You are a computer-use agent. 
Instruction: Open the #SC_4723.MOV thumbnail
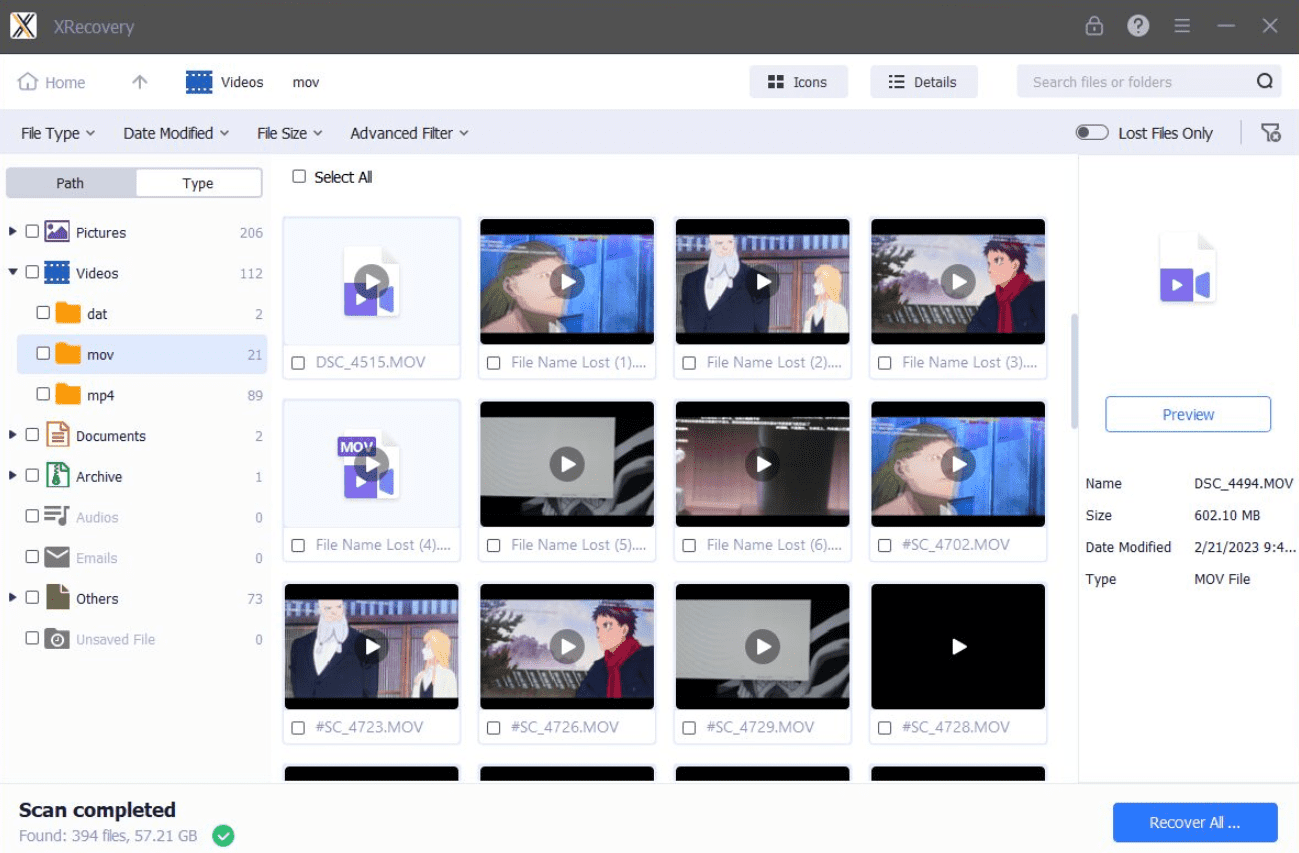click(372, 647)
